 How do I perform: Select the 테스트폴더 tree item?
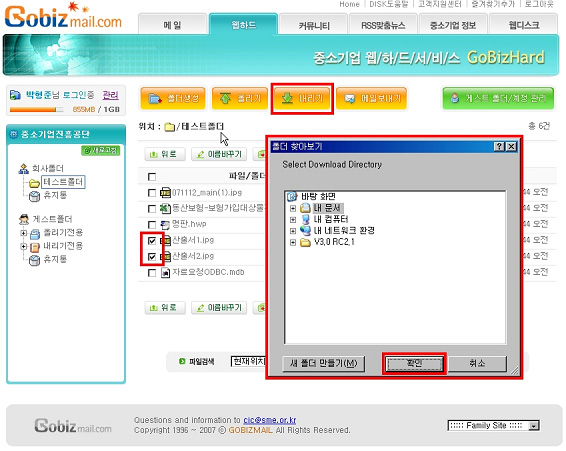click(63, 182)
